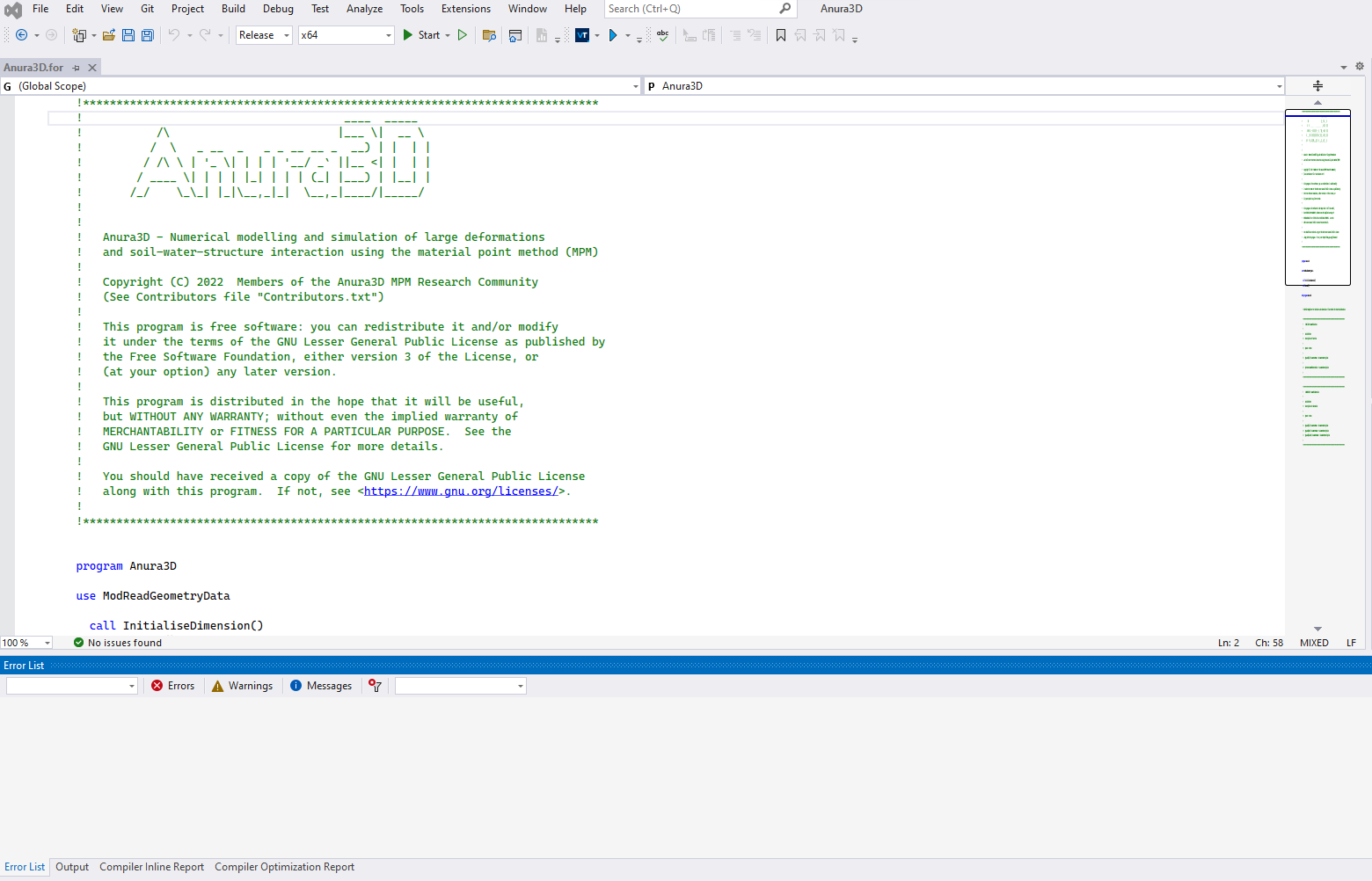This screenshot has height=881, width=1372.
Task: Expand the New Project dropdown arrow
Action: point(94,35)
